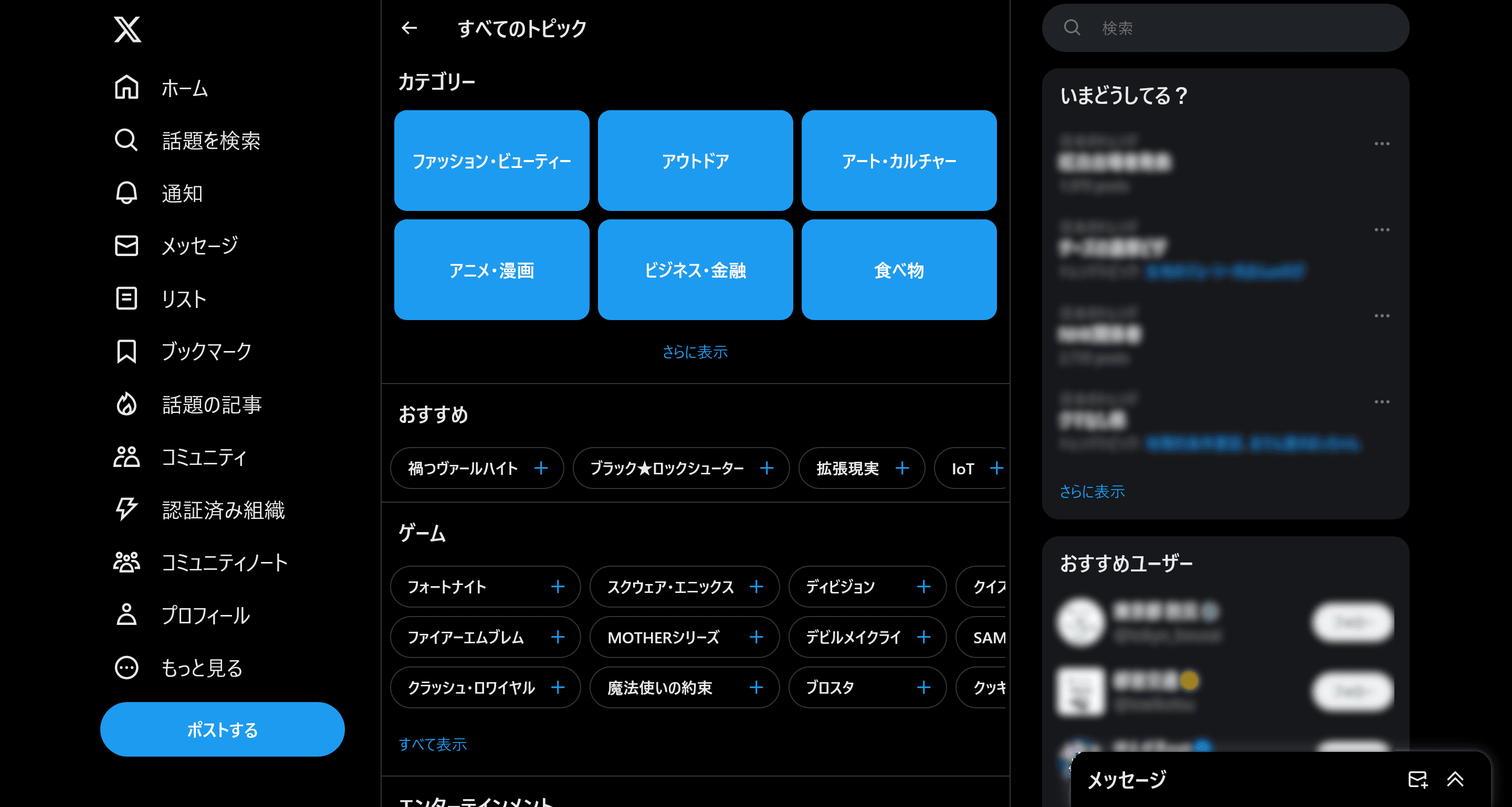Compose new message icon in メッセージ drawer

click(x=1417, y=779)
